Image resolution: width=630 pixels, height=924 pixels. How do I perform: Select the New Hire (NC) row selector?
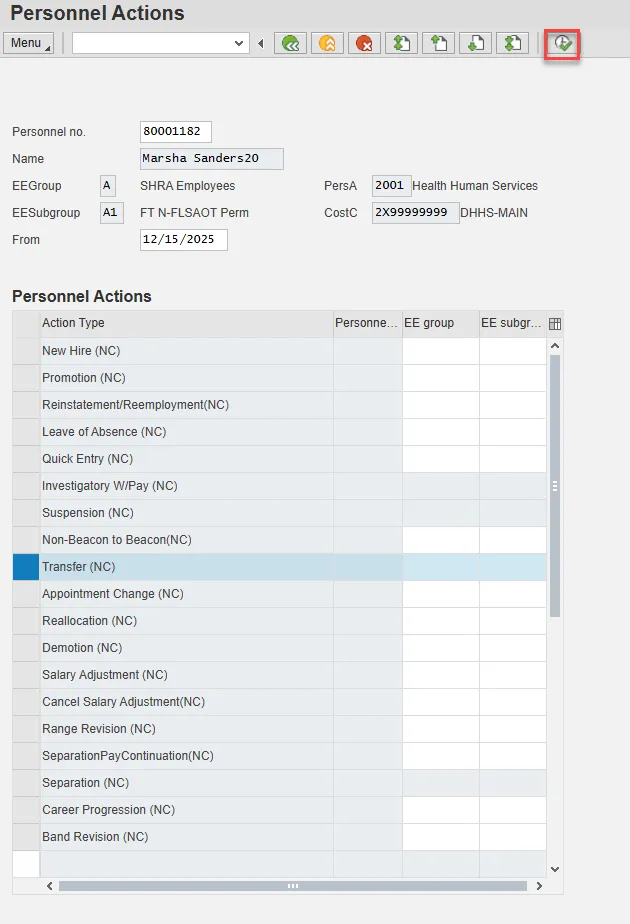point(26,351)
